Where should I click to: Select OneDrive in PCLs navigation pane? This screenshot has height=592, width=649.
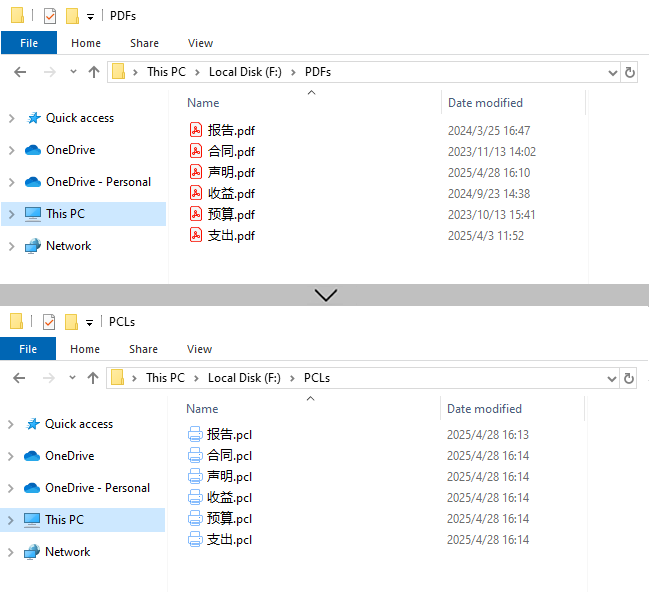coord(70,456)
